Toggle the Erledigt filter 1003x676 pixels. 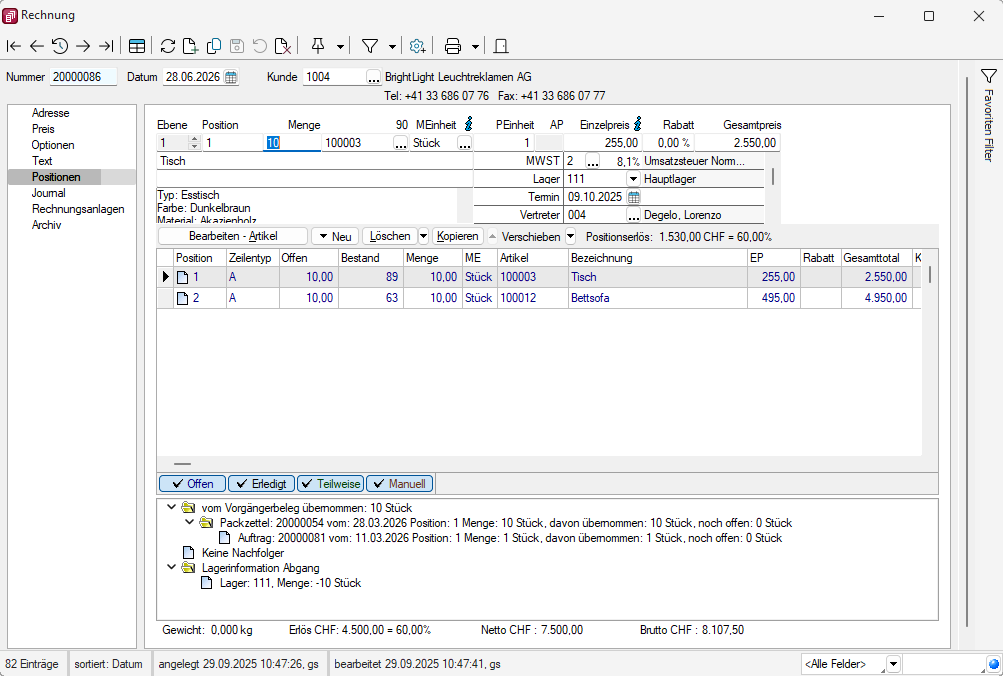point(261,484)
